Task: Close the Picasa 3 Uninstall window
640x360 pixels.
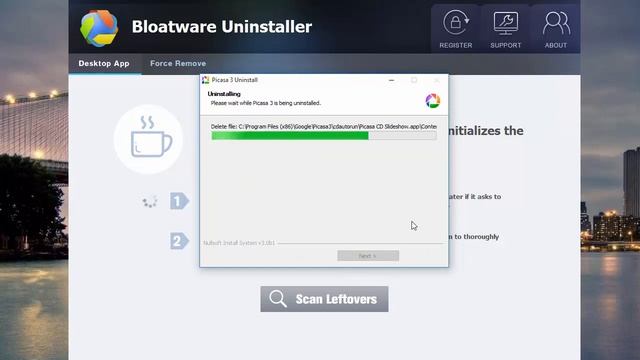Action: tap(436, 80)
